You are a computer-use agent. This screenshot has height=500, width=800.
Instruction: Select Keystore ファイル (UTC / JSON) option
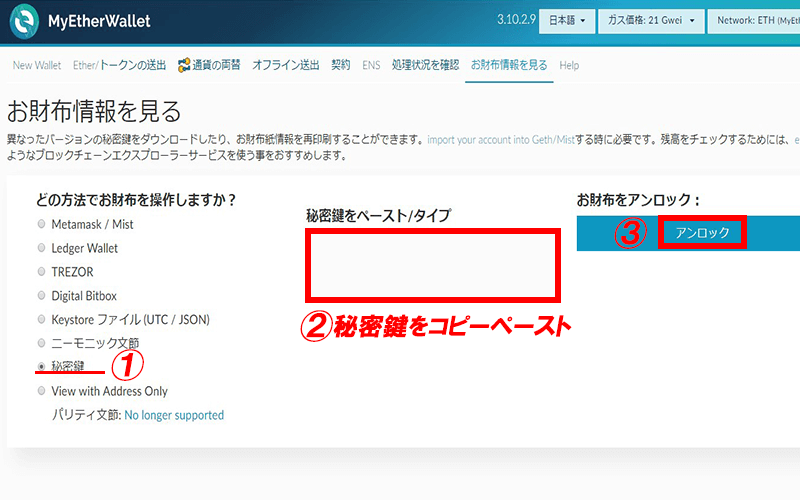click(x=41, y=319)
